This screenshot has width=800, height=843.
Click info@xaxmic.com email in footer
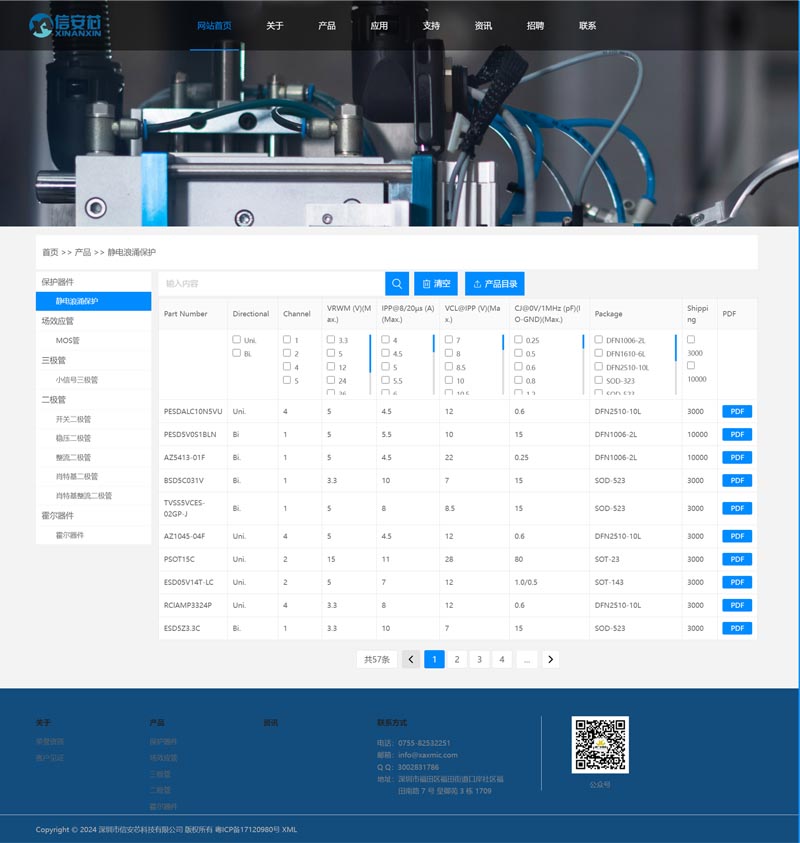tap(428, 755)
